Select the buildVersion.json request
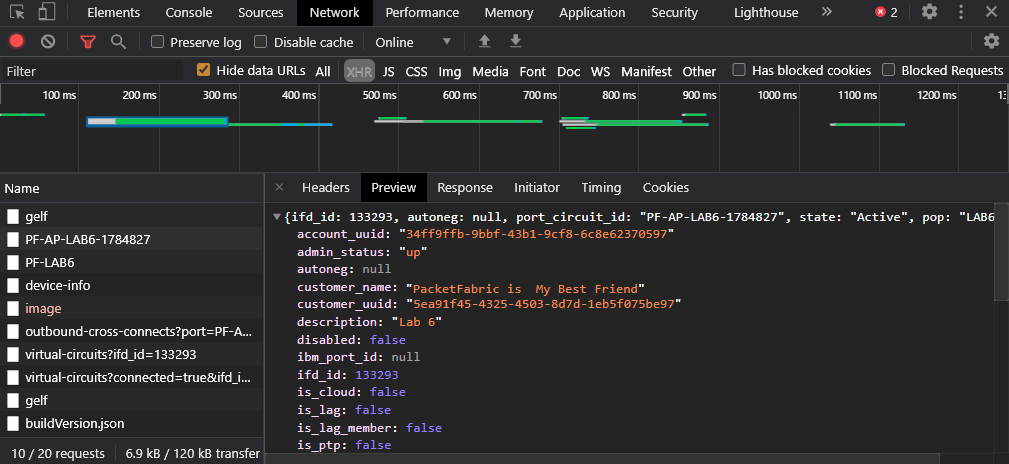This screenshot has height=464, width=1009. pyautogui.click(x=131, y=423)
